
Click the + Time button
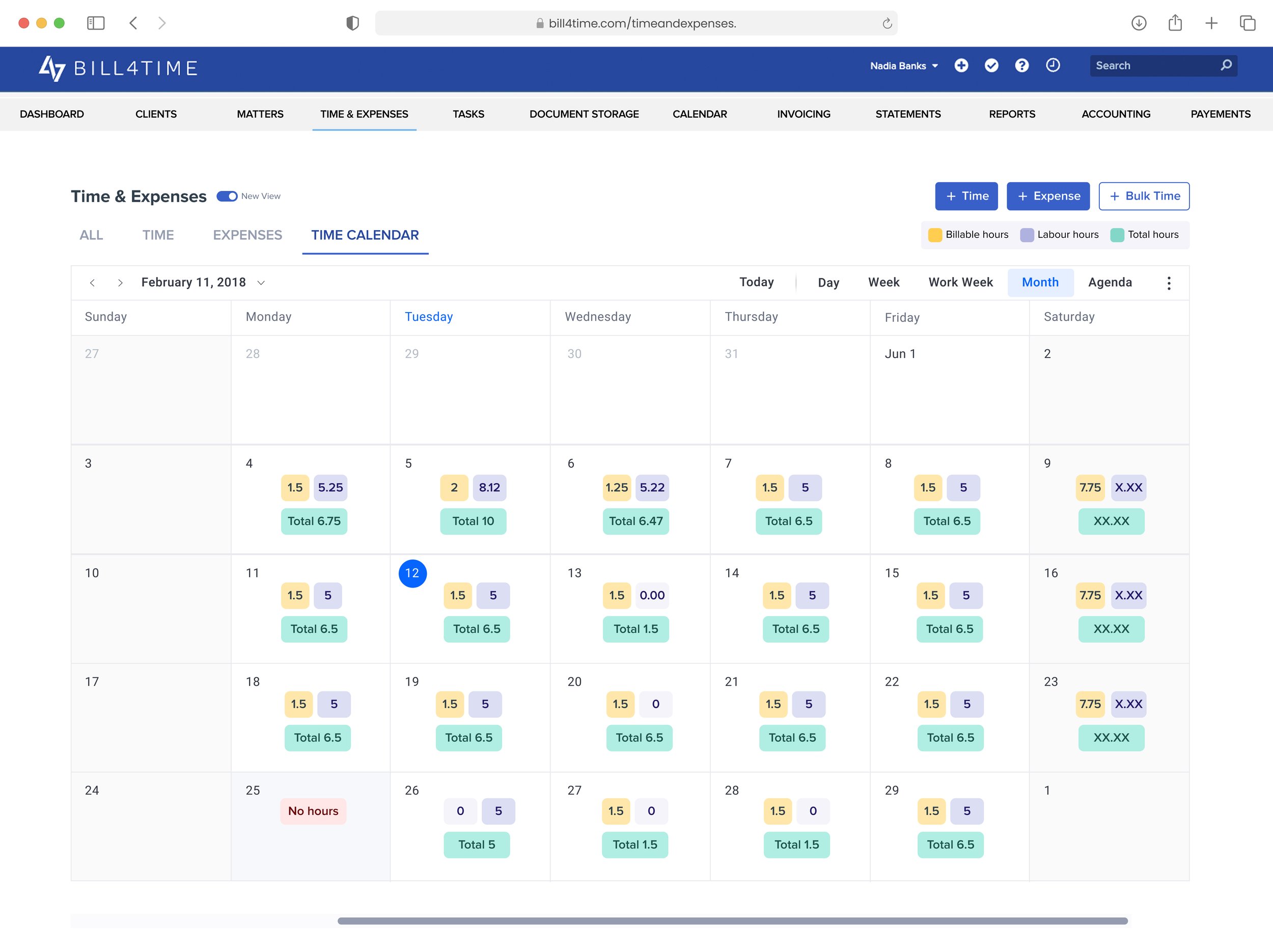(x=966, y=196)
